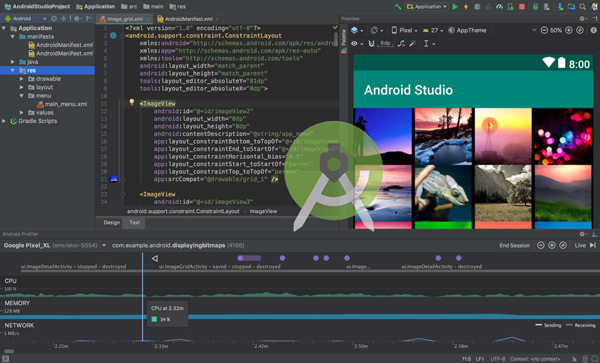Click the chameleon thumbnail in preview
The height and width of the screenshot is (363, 600).
tap(443, 193)
